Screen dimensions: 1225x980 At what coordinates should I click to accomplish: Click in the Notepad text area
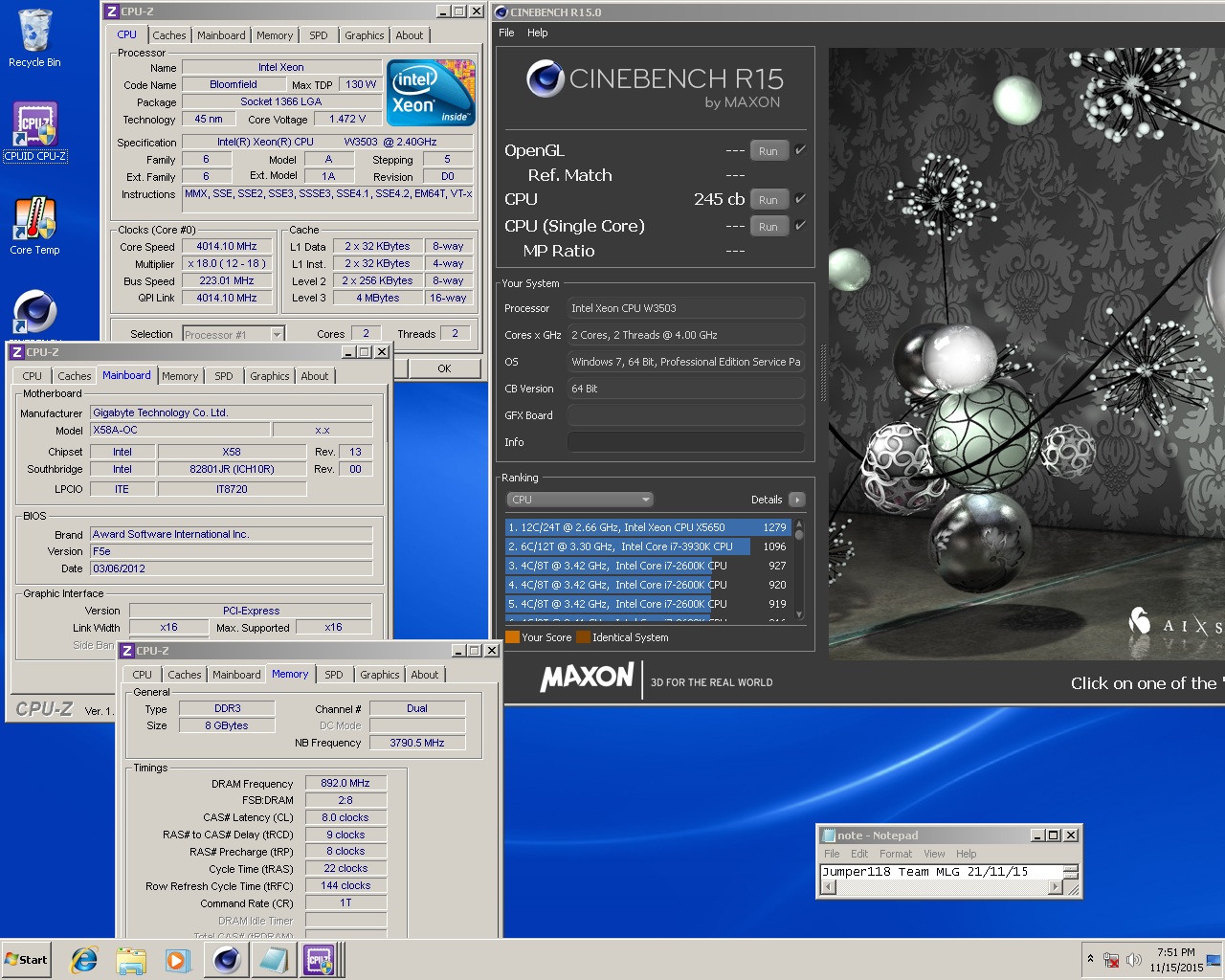pos(942,872)
